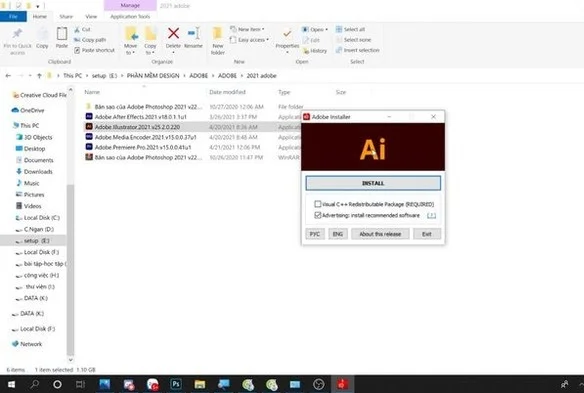Click the PYC language button
The width and height of the screenshot is (584, 393).
point(315,234)
